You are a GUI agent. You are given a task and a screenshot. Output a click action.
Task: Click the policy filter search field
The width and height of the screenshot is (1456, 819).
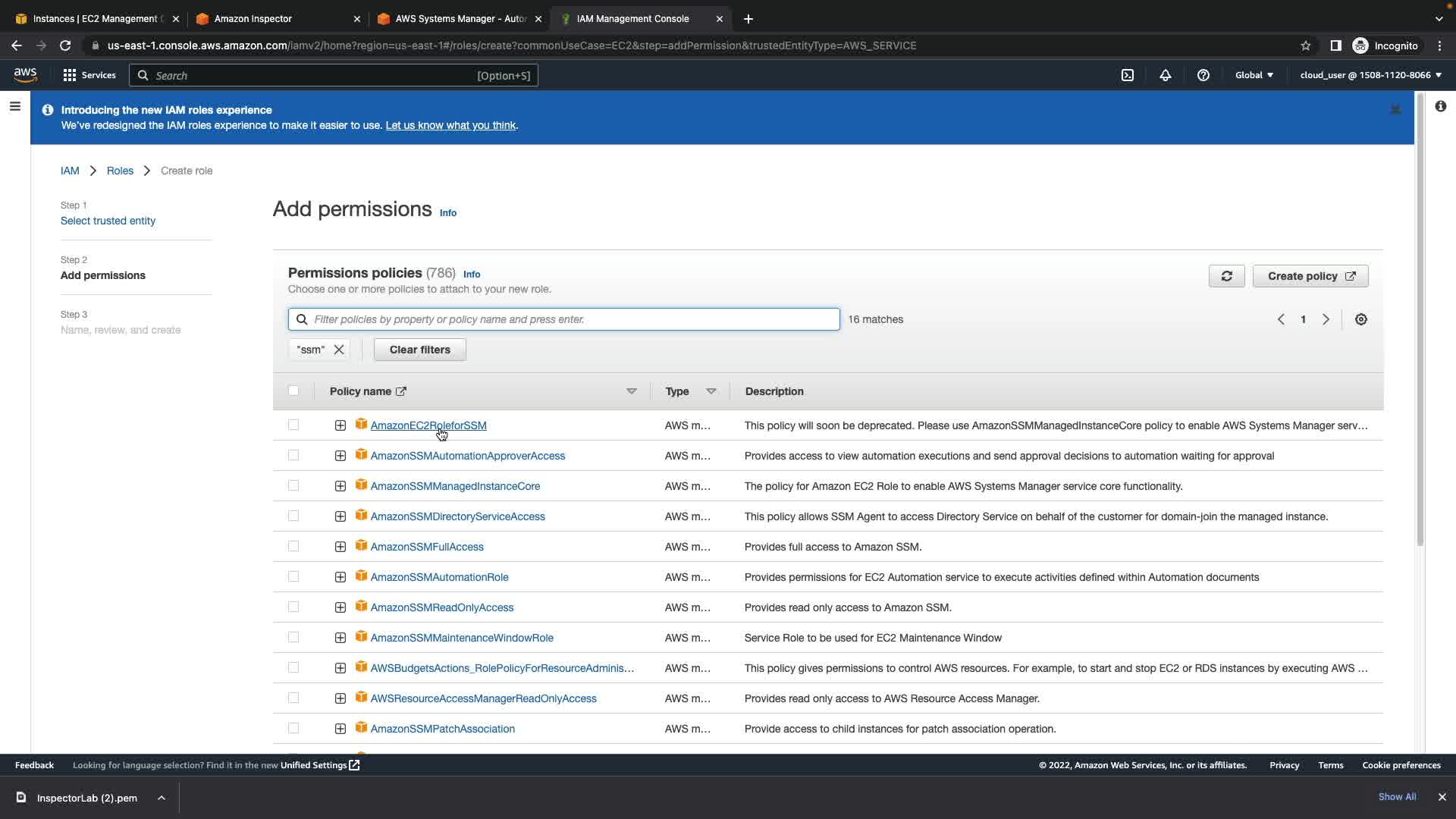click(574, 319)
